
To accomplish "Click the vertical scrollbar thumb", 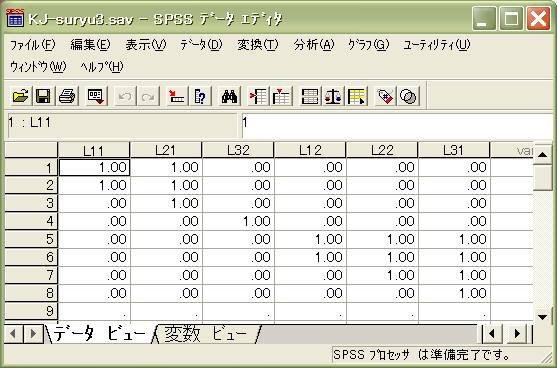I will point(542,178).
